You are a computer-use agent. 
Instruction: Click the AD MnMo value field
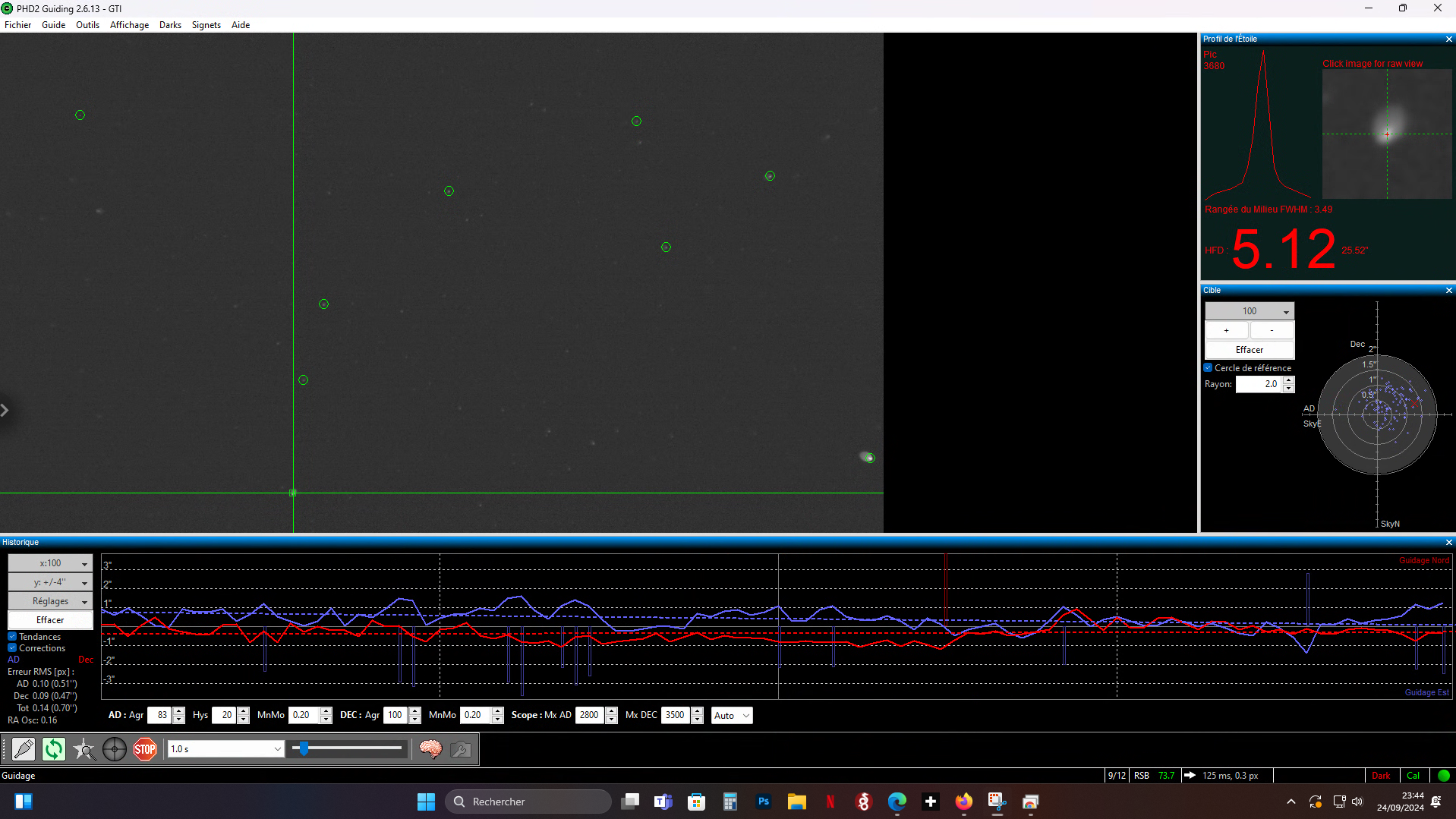point(304,716)
